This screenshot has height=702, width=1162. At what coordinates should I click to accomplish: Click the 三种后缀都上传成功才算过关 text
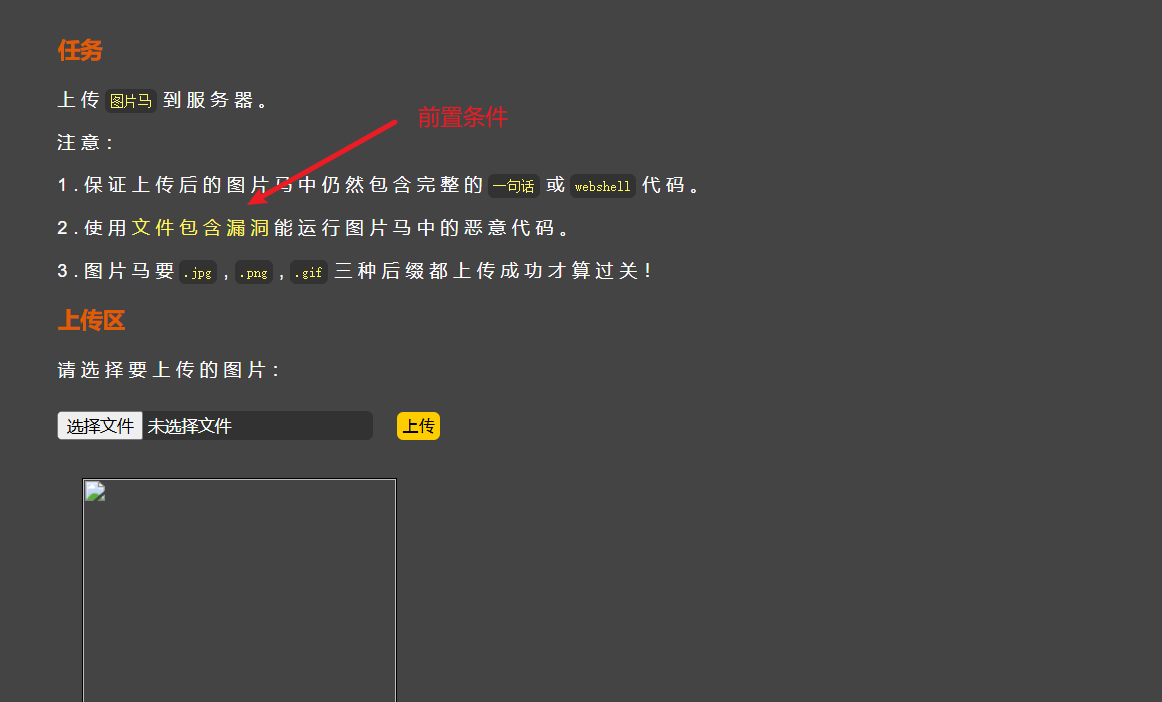[493, 271]
